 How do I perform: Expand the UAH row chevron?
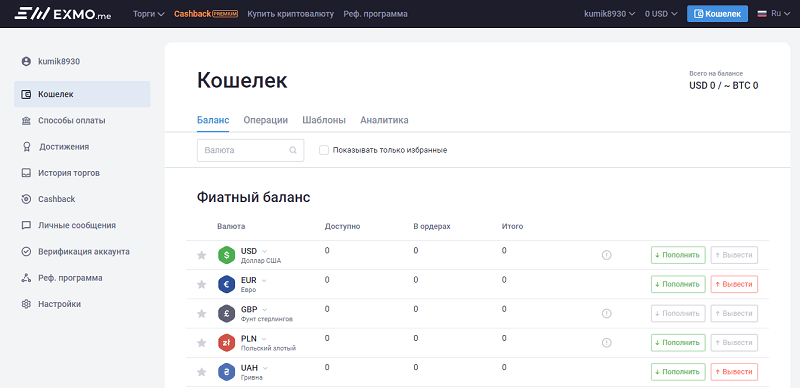click(x=265, y=368)
